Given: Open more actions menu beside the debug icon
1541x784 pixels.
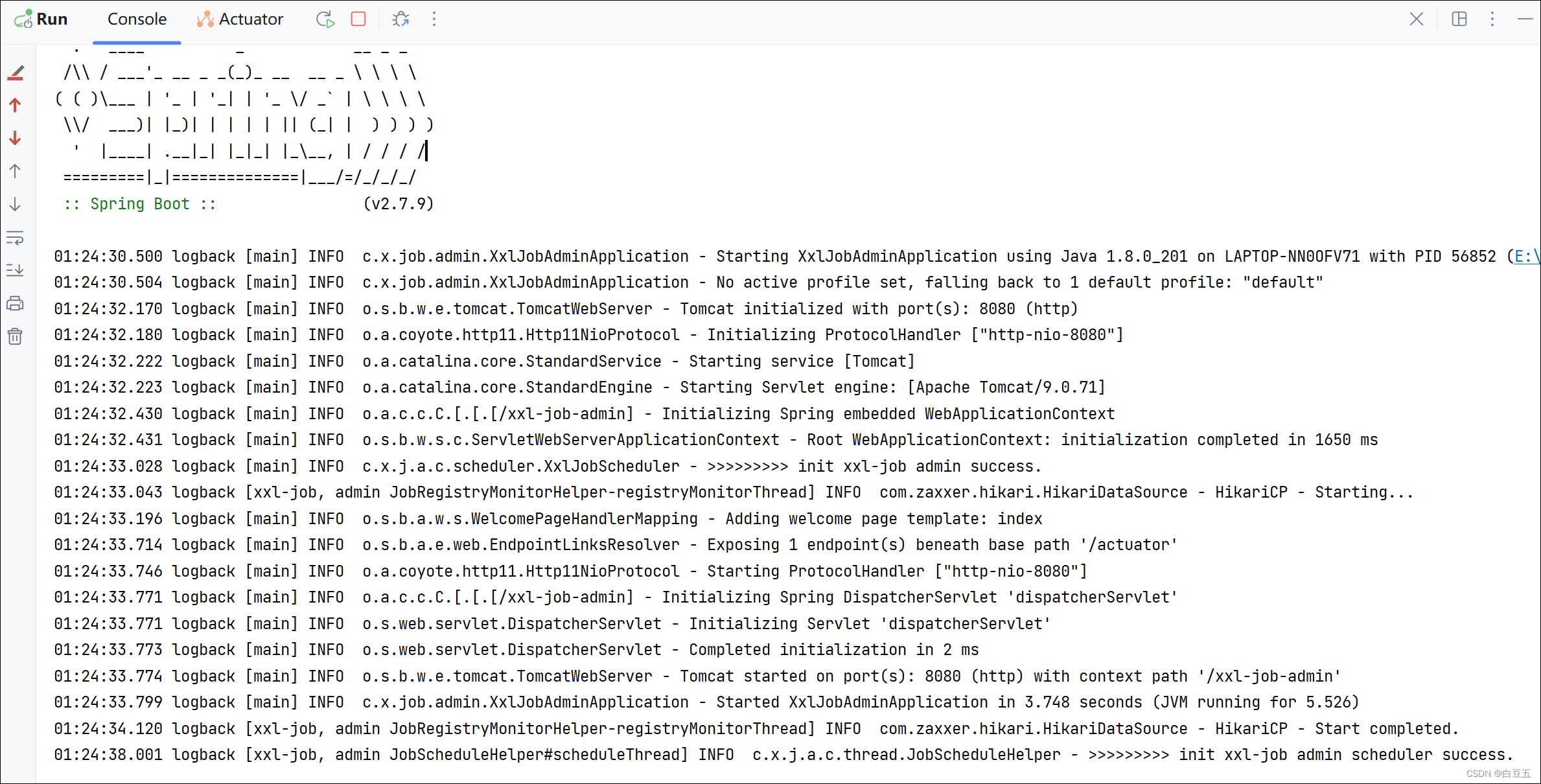Looking at the screenshot, I should point(434,19).
